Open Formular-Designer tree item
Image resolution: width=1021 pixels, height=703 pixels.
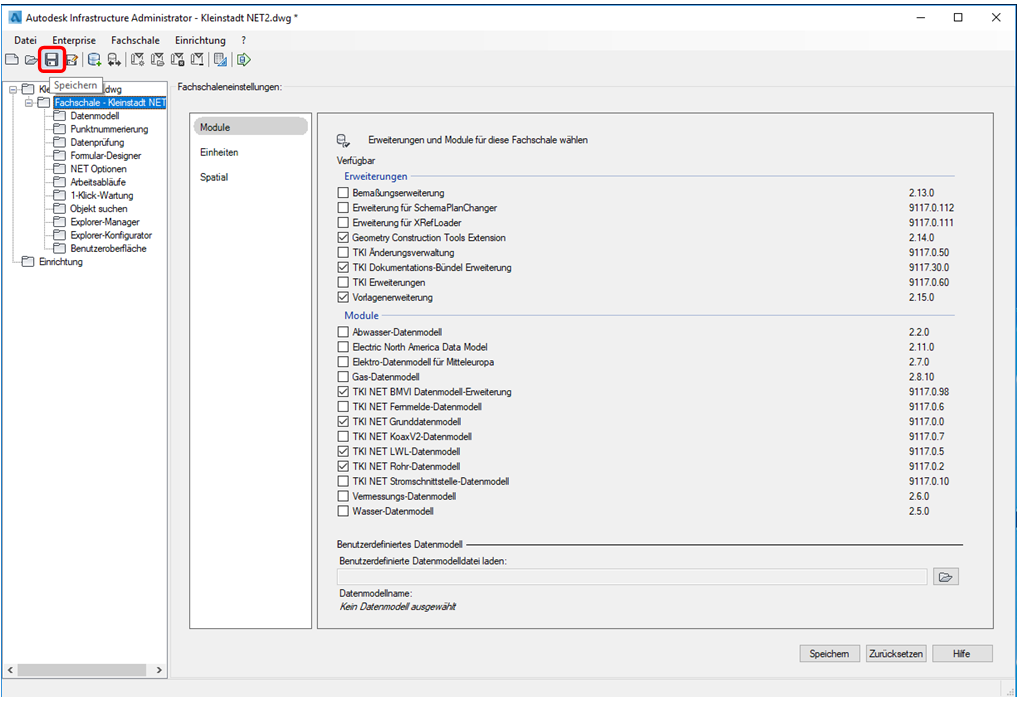pyautogui.click(x=105, y=156)
